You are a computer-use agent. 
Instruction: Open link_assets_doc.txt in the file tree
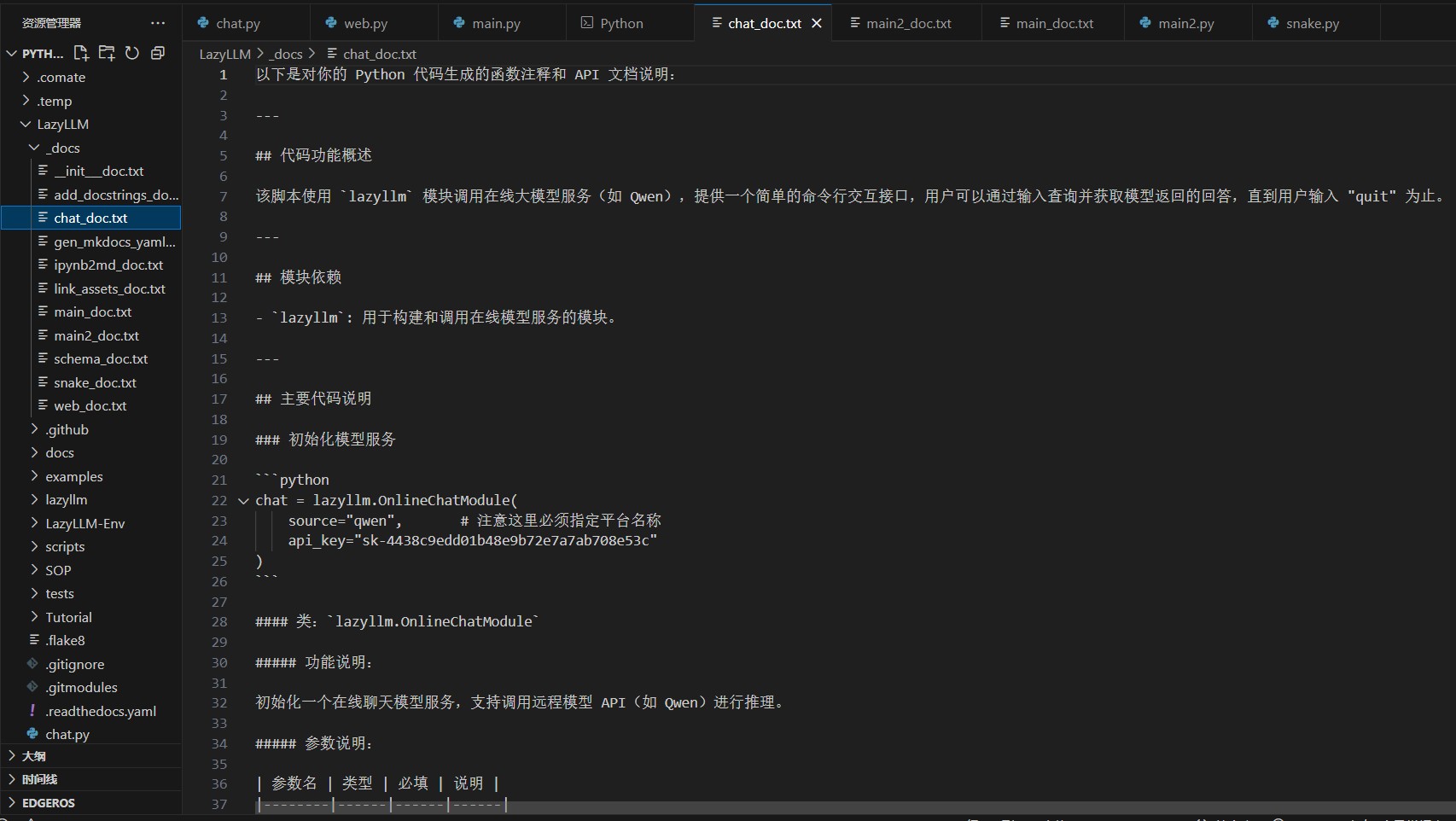[90, 288]
